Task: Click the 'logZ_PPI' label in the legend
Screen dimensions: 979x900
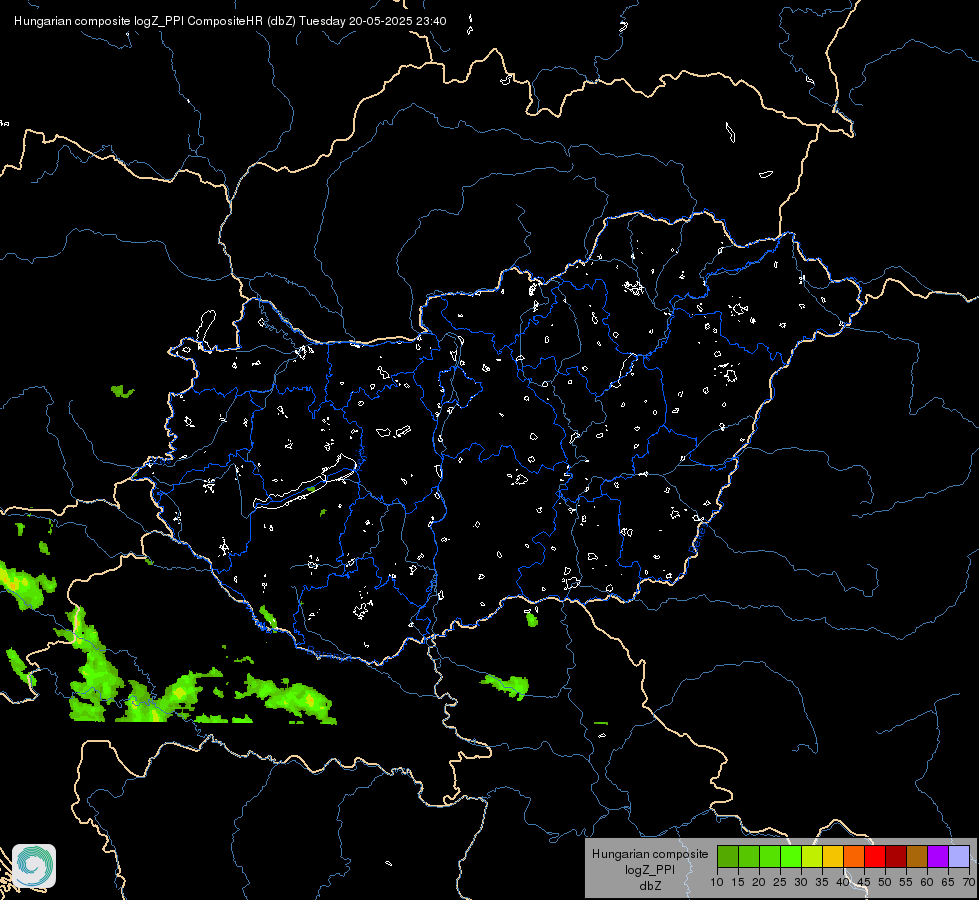Action: tap(650, 869)
